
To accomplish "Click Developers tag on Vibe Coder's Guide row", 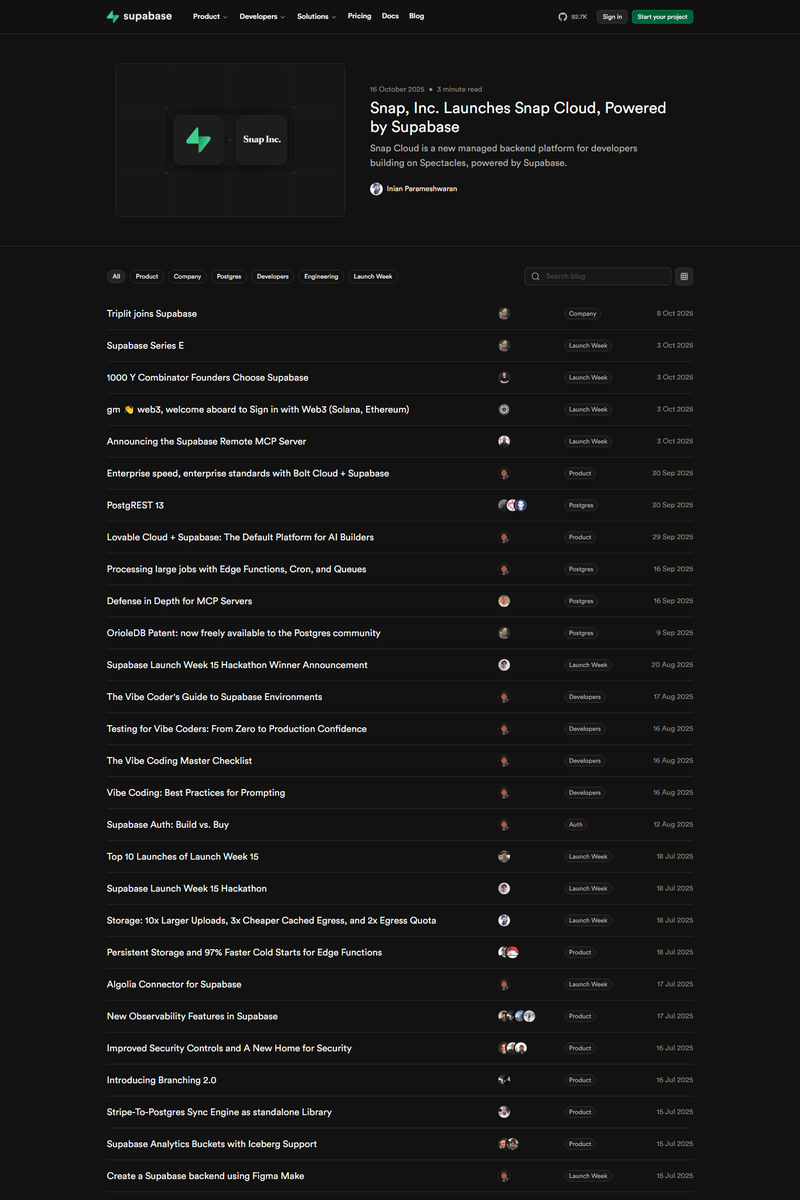I will (x=585, y=697).
